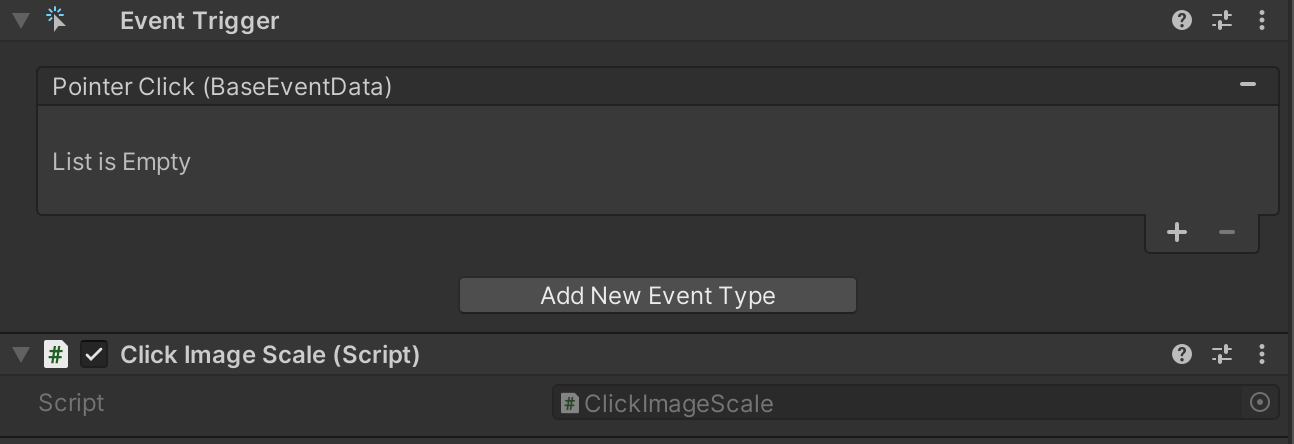This screenshot has width=1294, height=444.
Task: Open Event Trigger preset selector icon
Action: pyautogui.click(x=1222, y=21)
